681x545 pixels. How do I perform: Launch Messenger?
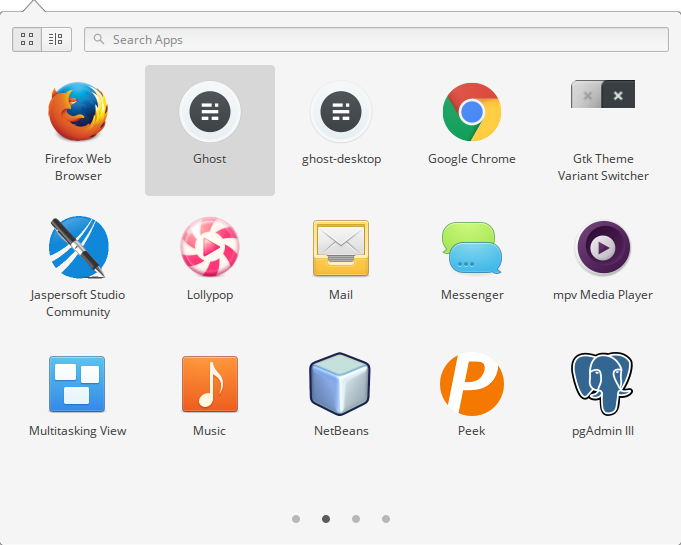pos(472,267)
